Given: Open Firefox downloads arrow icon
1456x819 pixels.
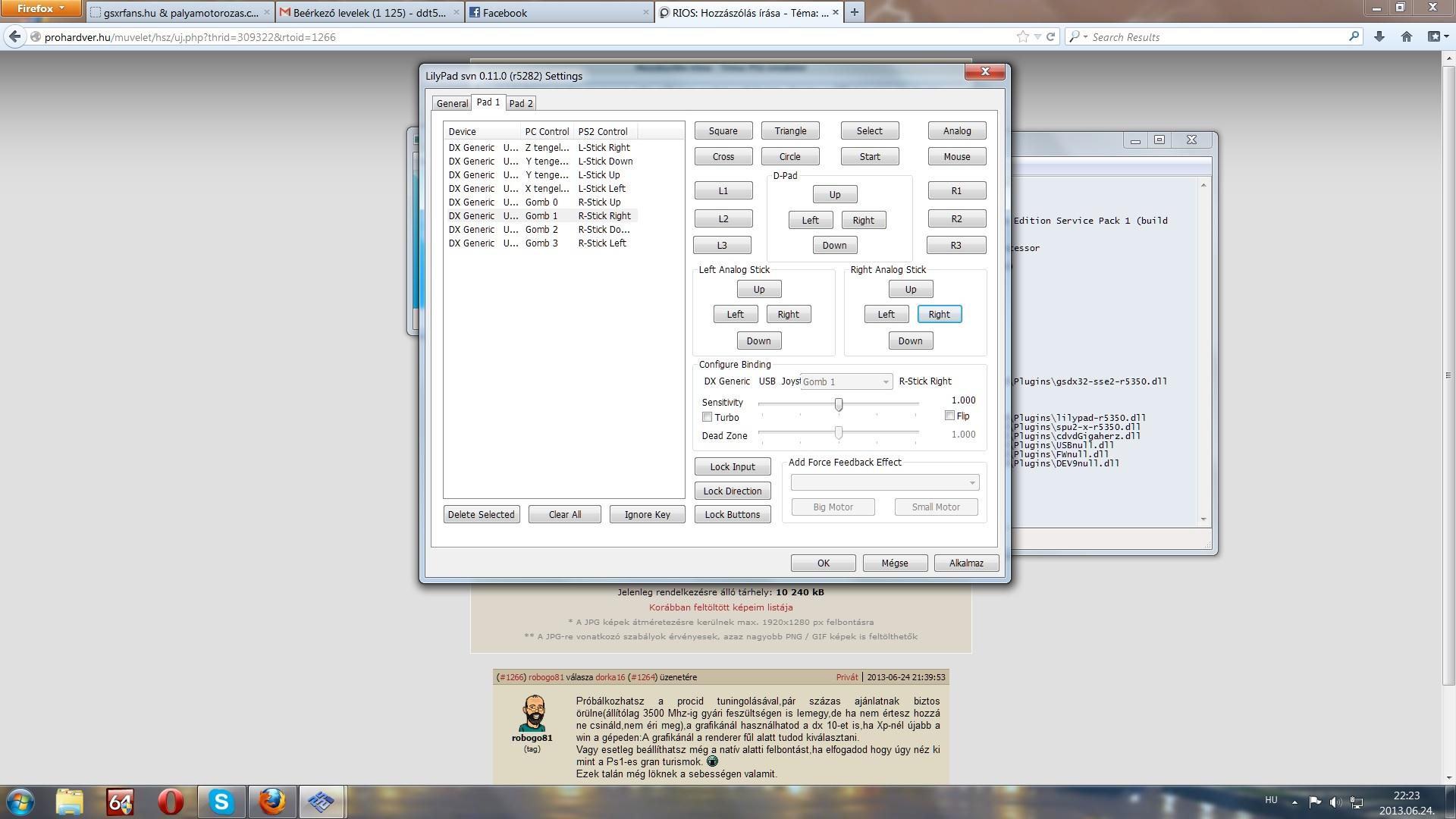Looking at the screenshot, I should click(1379, 36).
